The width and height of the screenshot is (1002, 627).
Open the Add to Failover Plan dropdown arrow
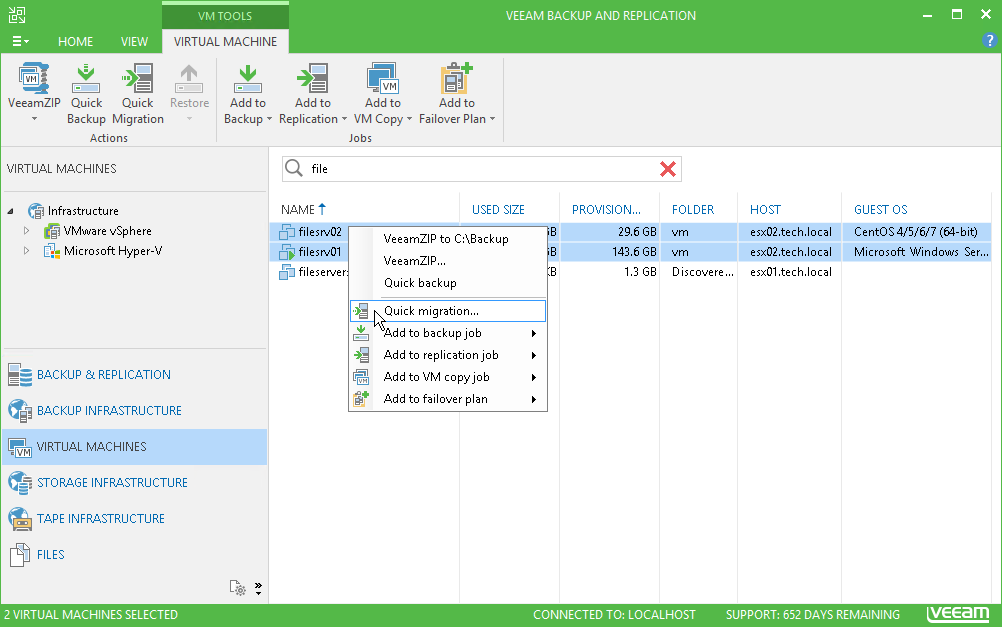492,119
